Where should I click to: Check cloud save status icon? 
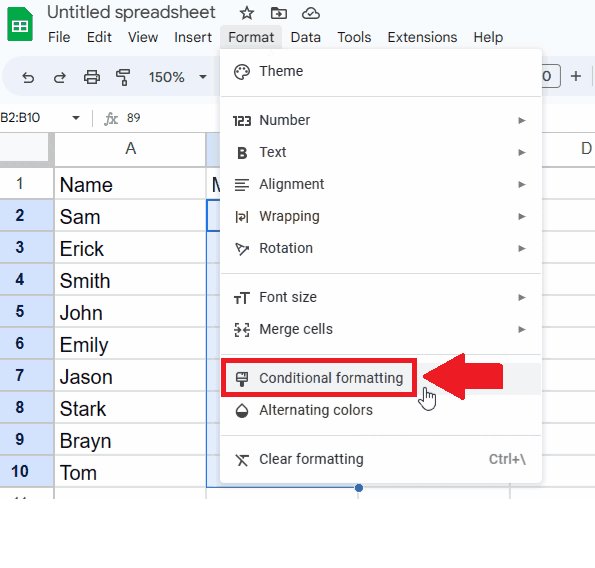pyautogui.click(x=311, y=14)
